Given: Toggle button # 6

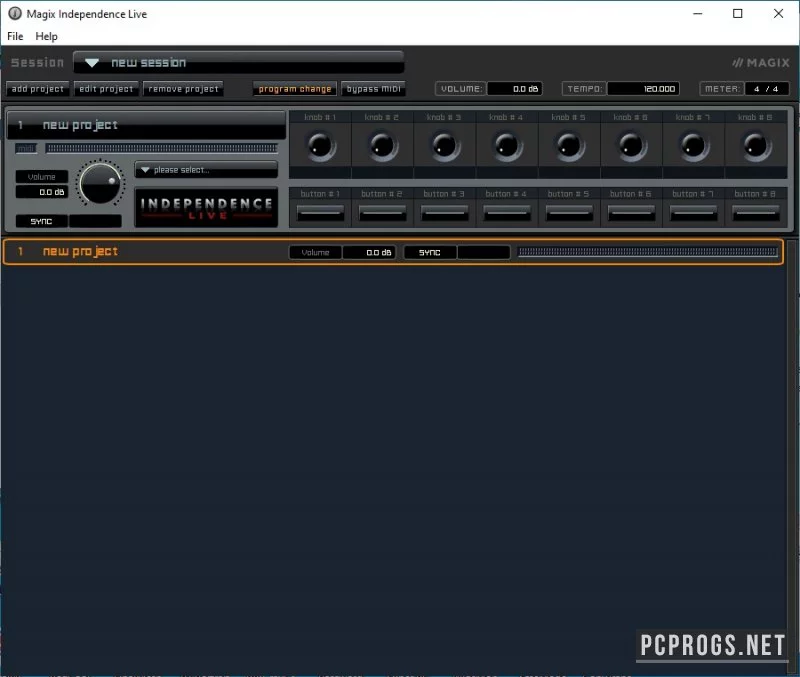Looking at the screenshot, I should [x=632, y=213].
